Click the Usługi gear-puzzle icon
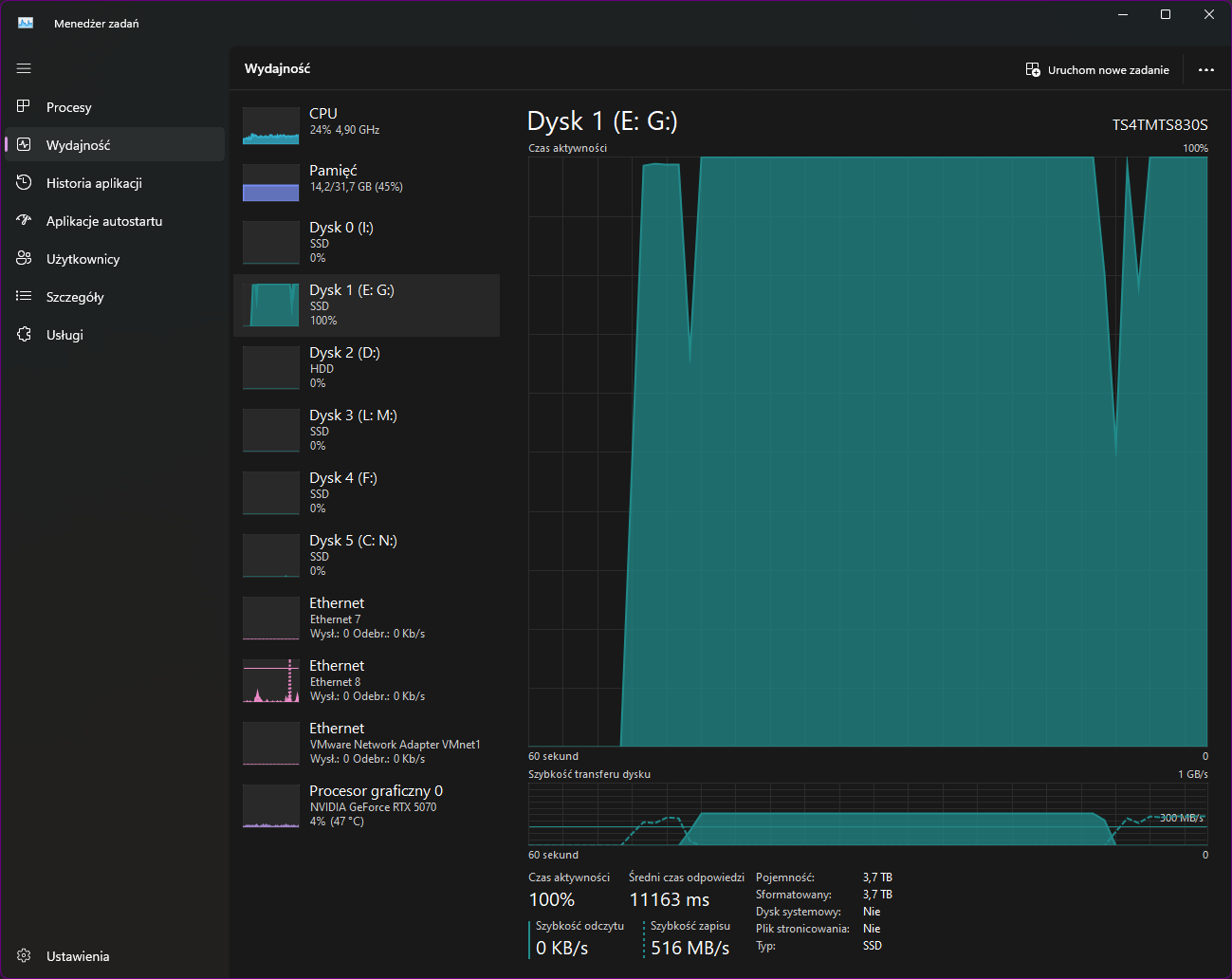1232x979 pixels. [24, 334]
